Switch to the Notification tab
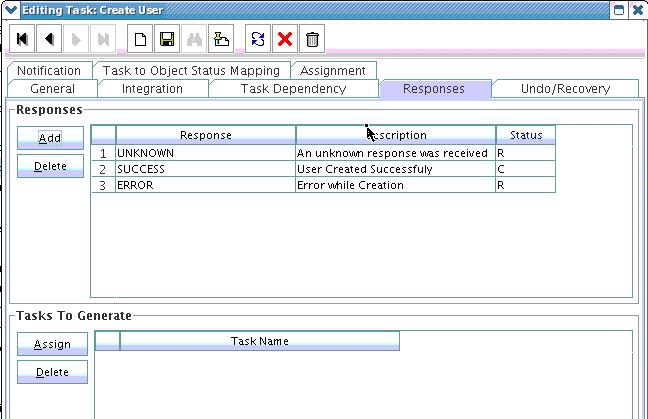The height and width of the screenshot is (419, 648). 49,70
